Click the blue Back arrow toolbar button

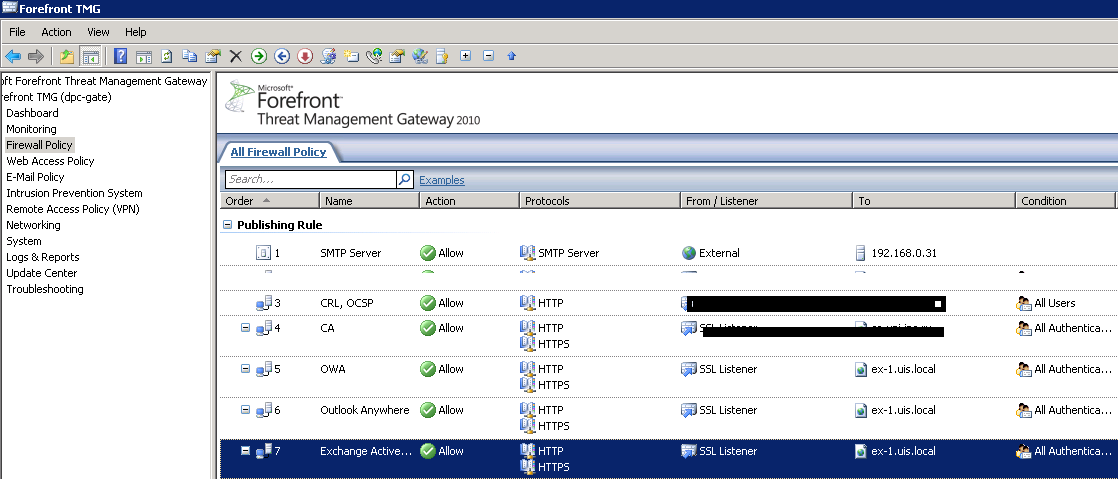[13, 56]
